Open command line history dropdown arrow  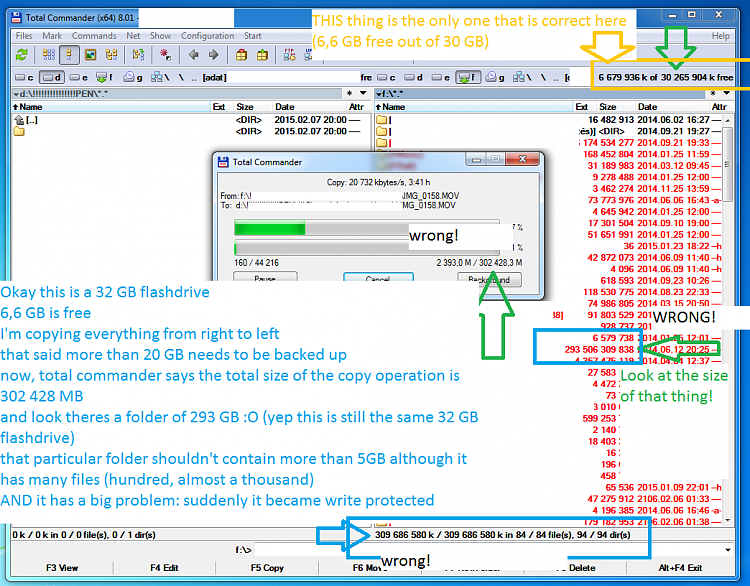pos(728,550)
